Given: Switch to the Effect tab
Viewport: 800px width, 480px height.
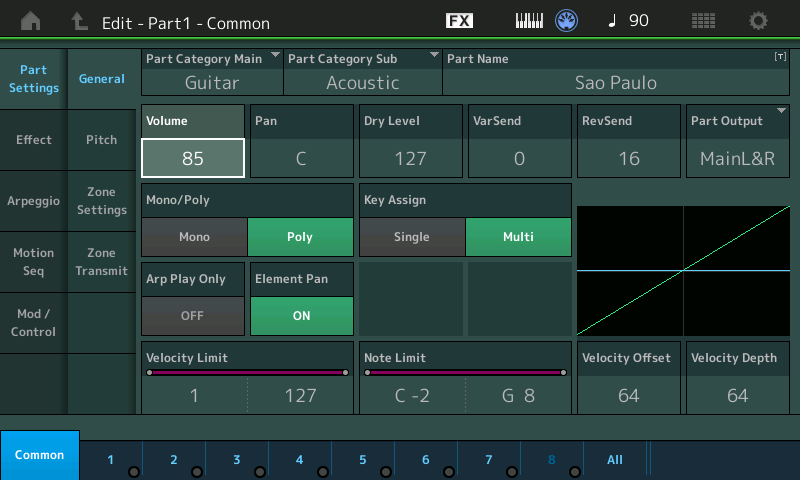Looking at the screenshot, I should (x=34, y=140).
